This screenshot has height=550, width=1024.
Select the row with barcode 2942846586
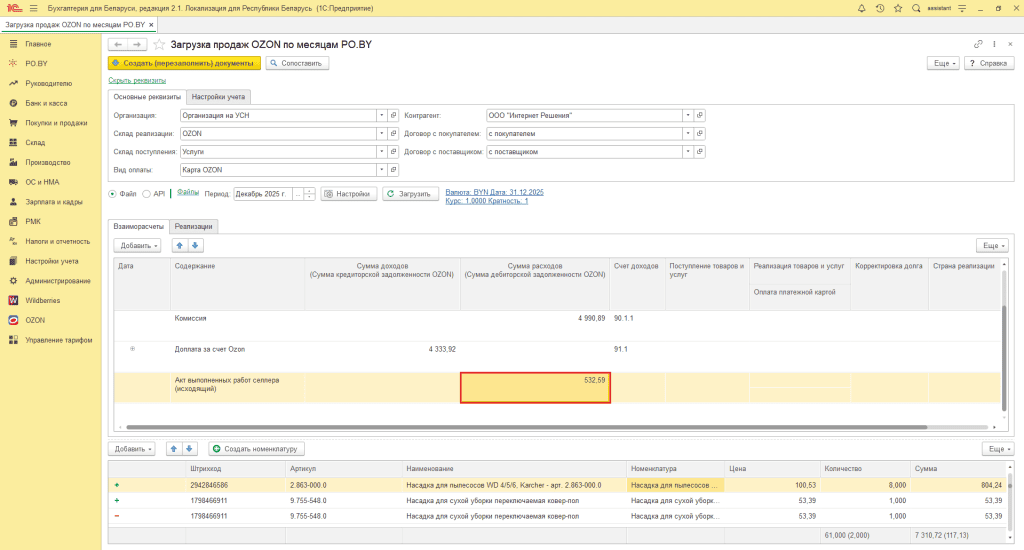coord(558,485)
